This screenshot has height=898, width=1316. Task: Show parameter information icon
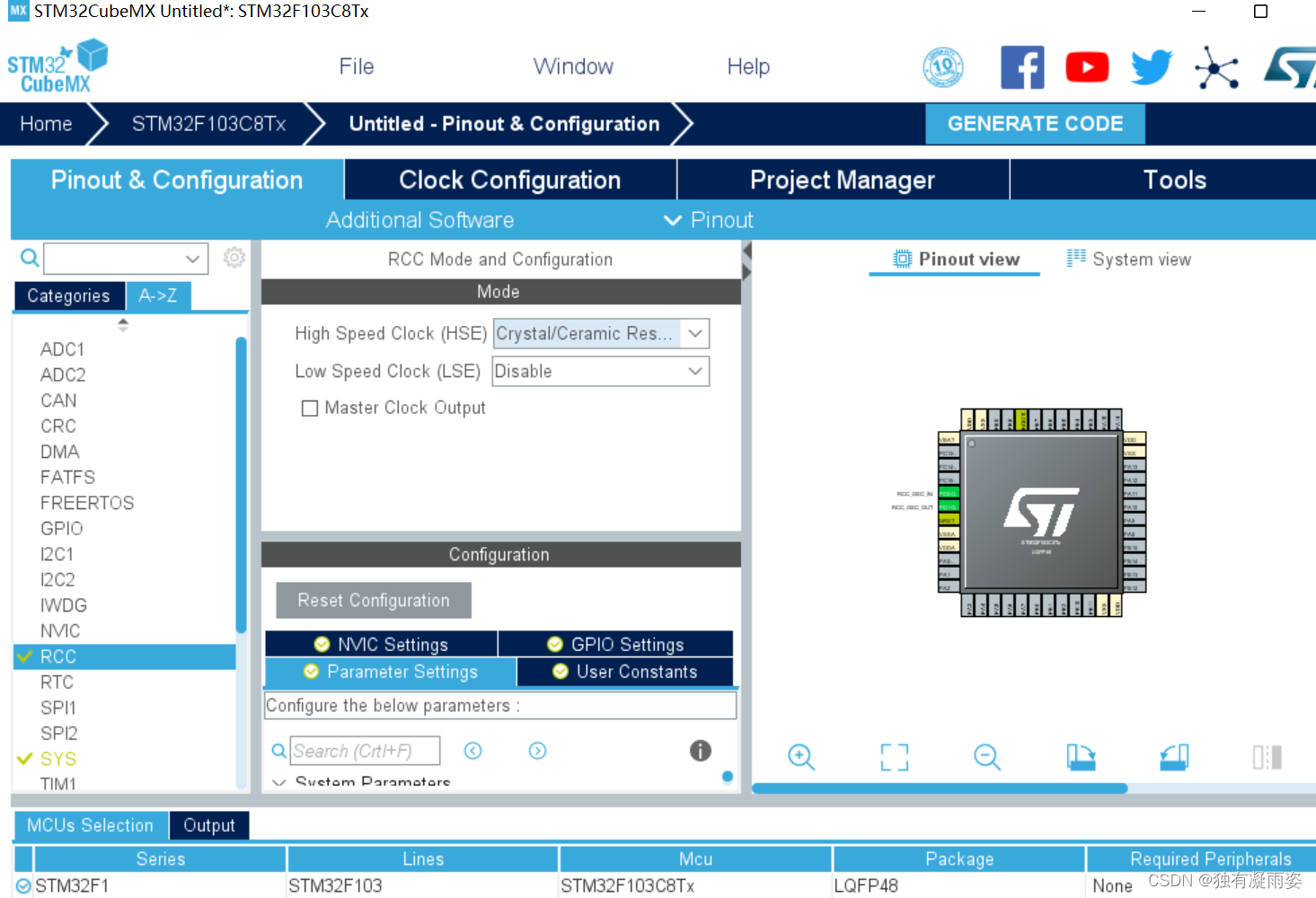(701, 751)
